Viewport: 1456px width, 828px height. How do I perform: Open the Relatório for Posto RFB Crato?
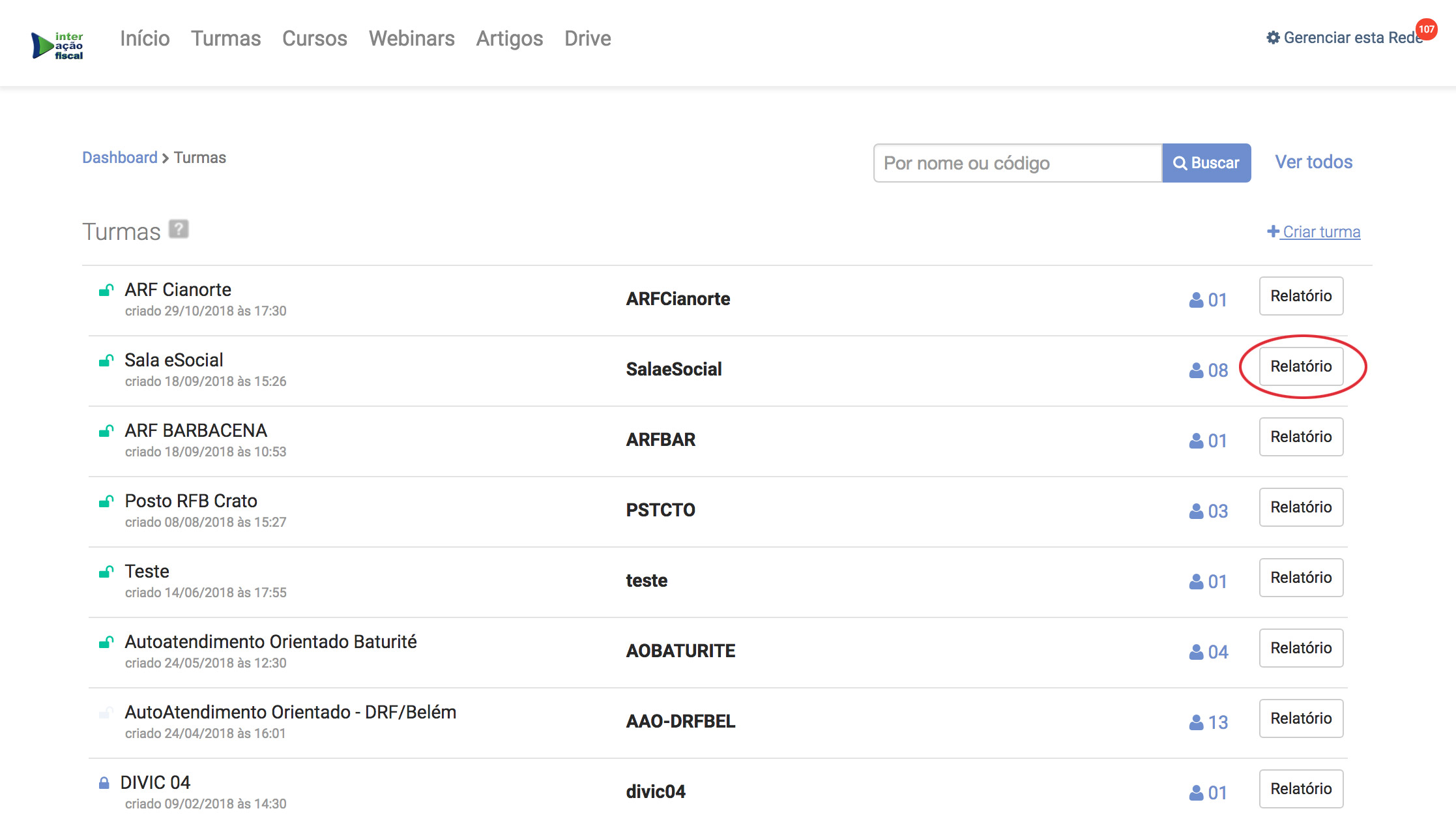click(1300, 507)
